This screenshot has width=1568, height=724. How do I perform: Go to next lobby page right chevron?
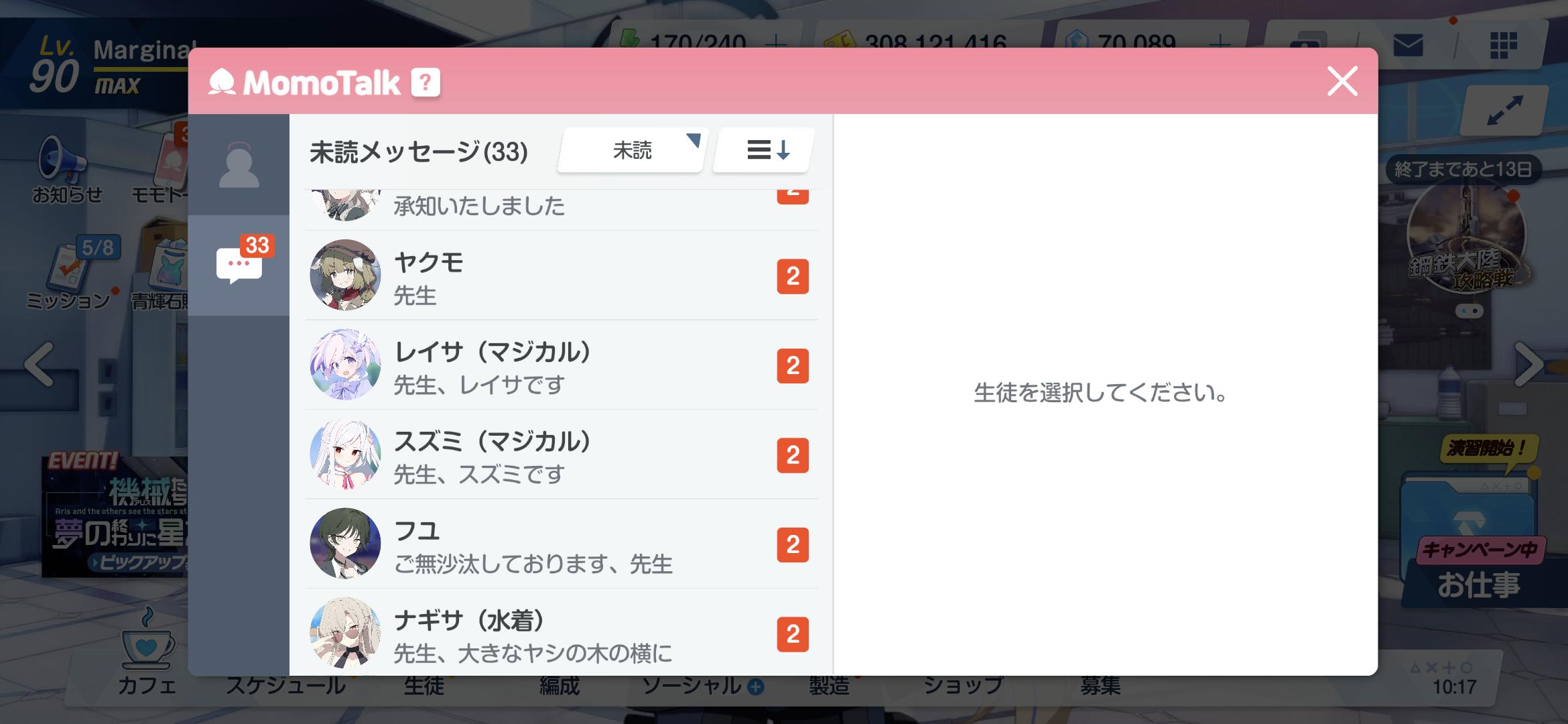(1528, 364)
